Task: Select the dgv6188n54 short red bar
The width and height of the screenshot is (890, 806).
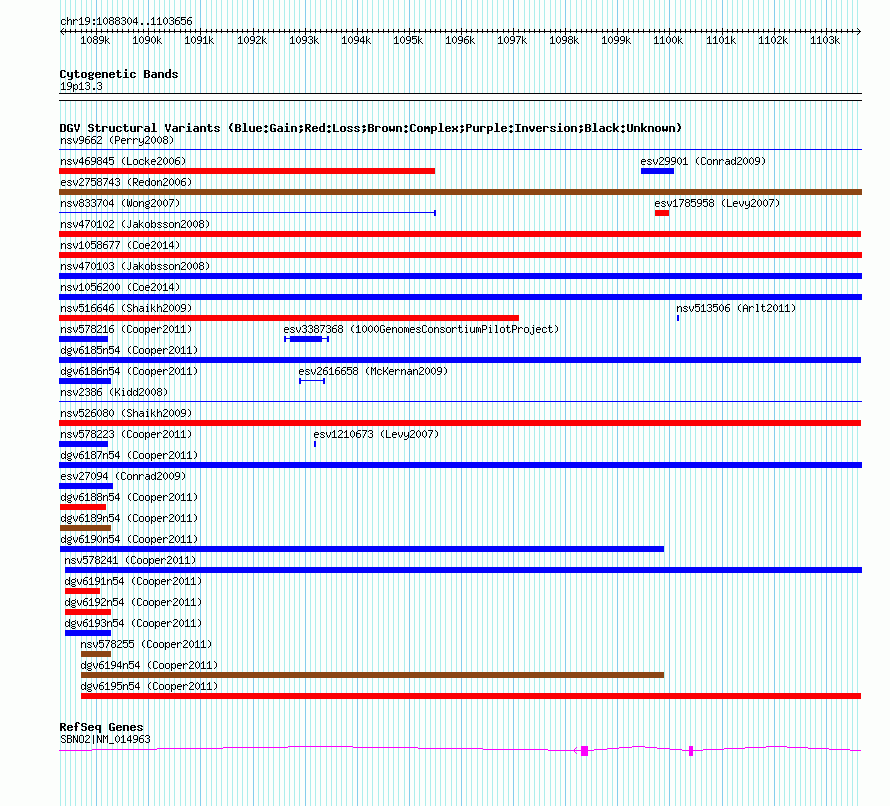Action: point(83,507)
